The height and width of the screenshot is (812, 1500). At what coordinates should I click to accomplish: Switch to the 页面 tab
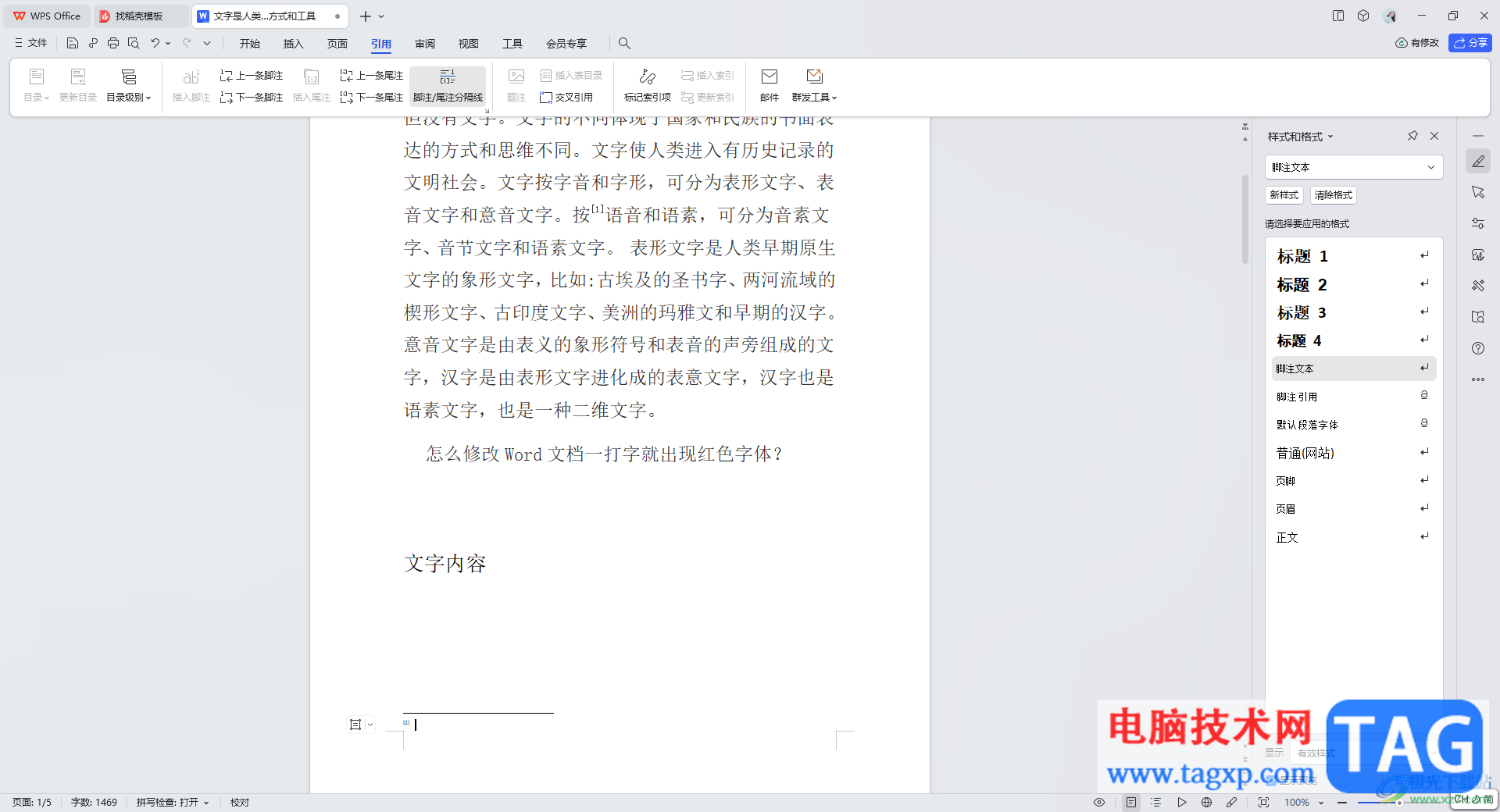337,44
